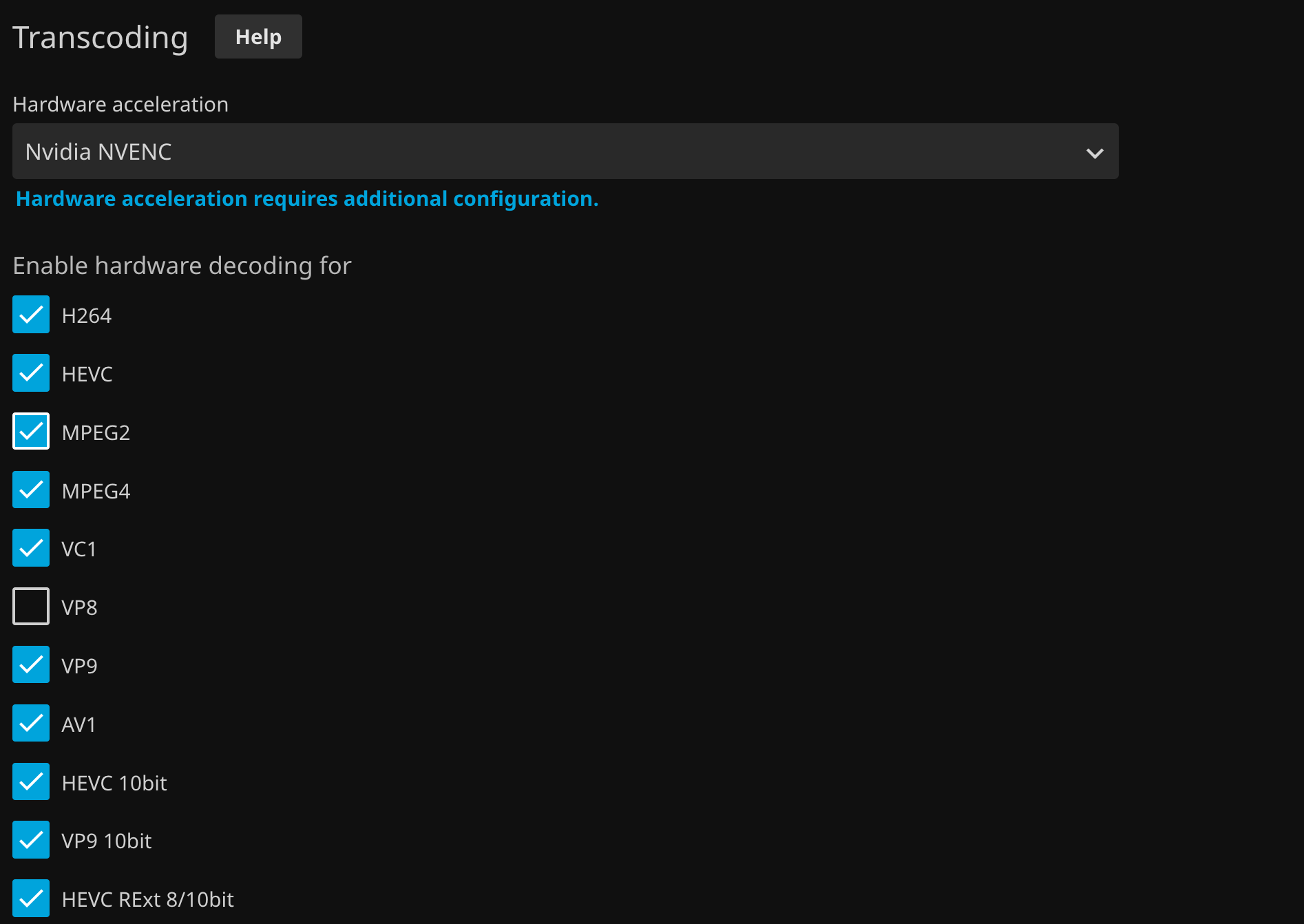The image size is (1304, 924).
Task: Turn off VC1 decoding checkbox
Action: (31, 548)
